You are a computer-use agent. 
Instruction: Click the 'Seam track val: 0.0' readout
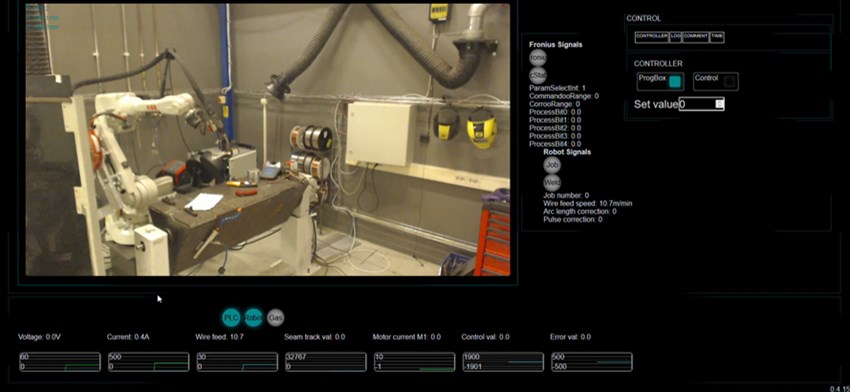coord(314,337)
